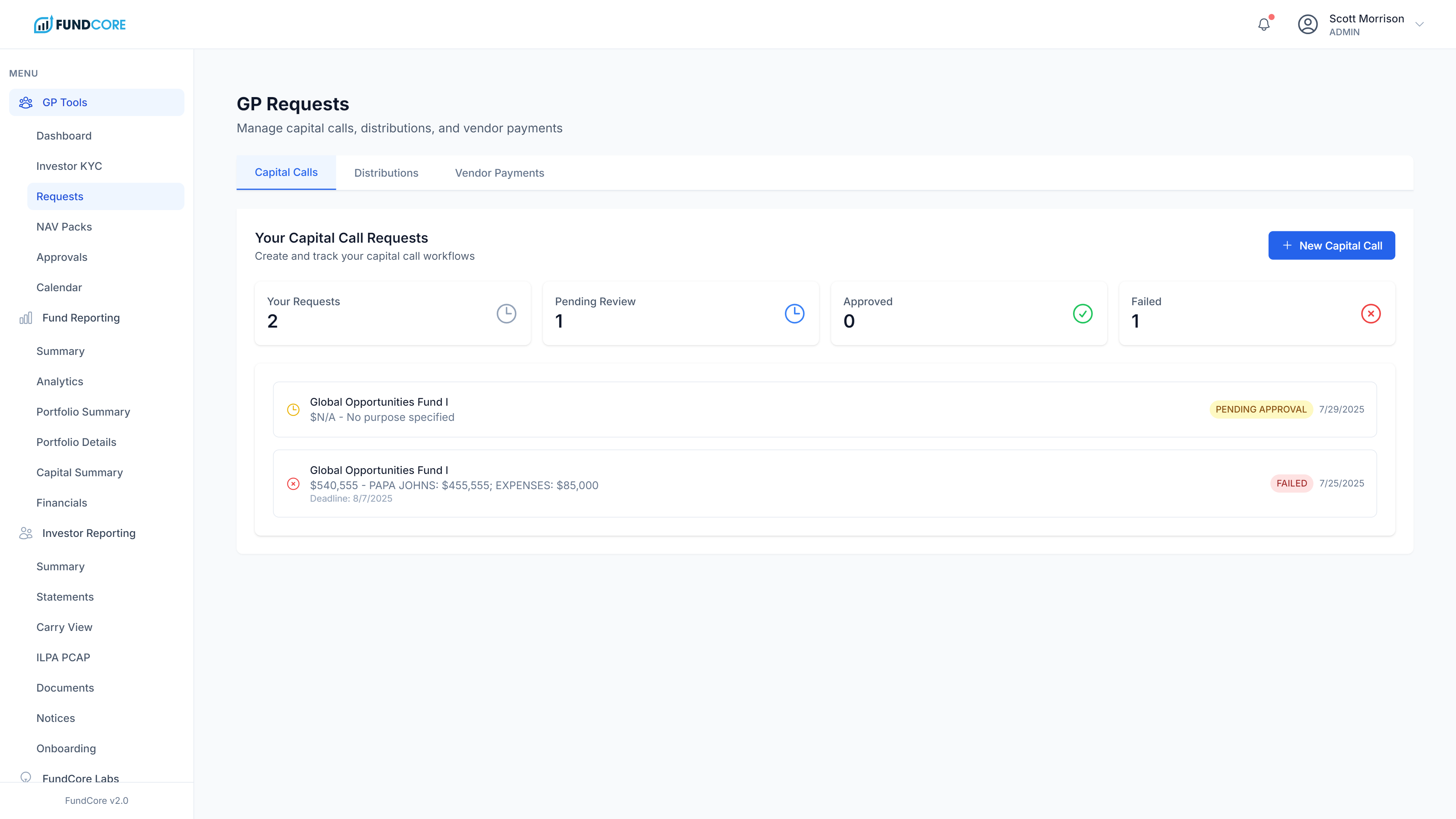Click the notification bell icon

pos(1264,24)
